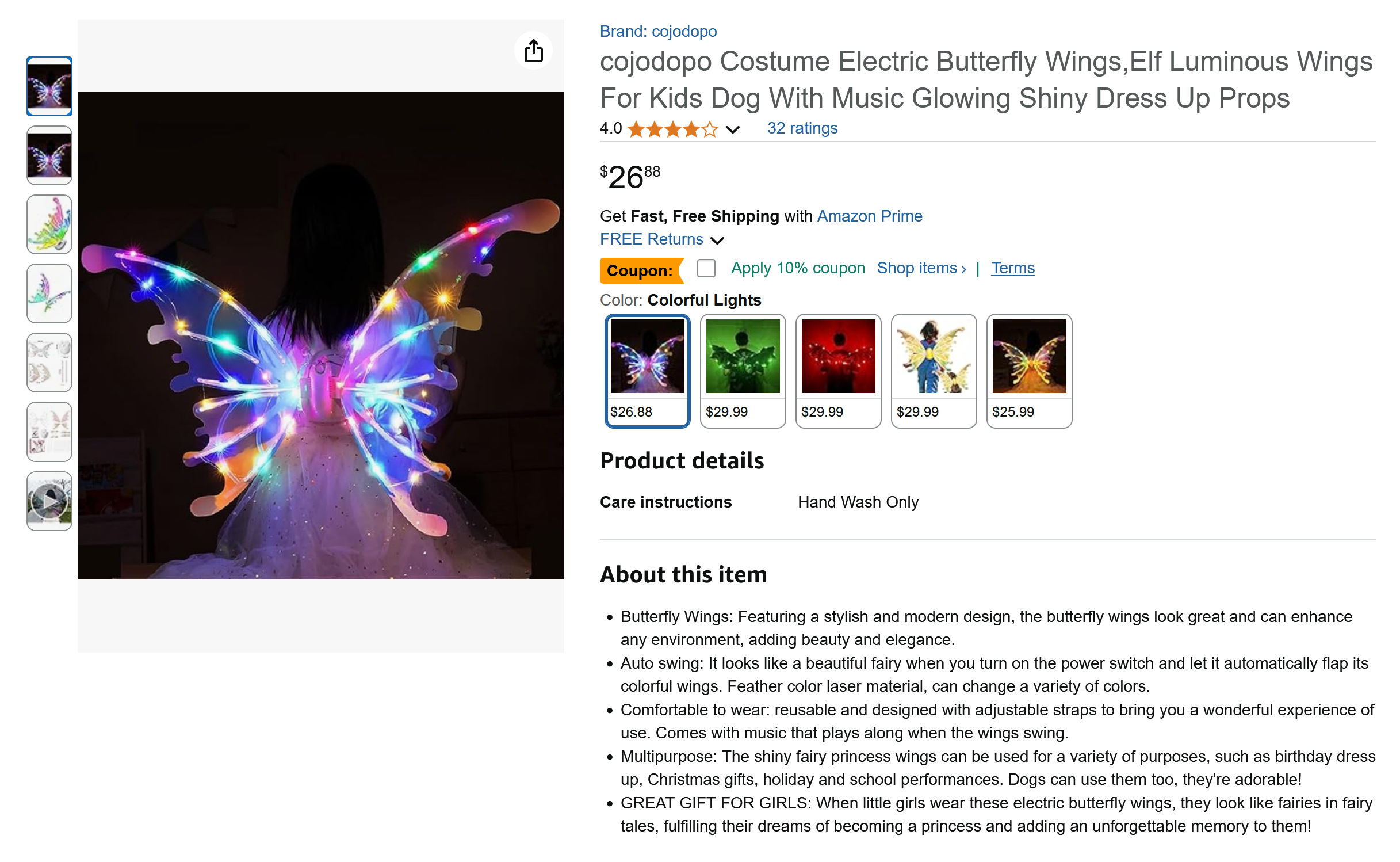
Task: Click Shop items coupon link
Action: (x=921, y=268)
